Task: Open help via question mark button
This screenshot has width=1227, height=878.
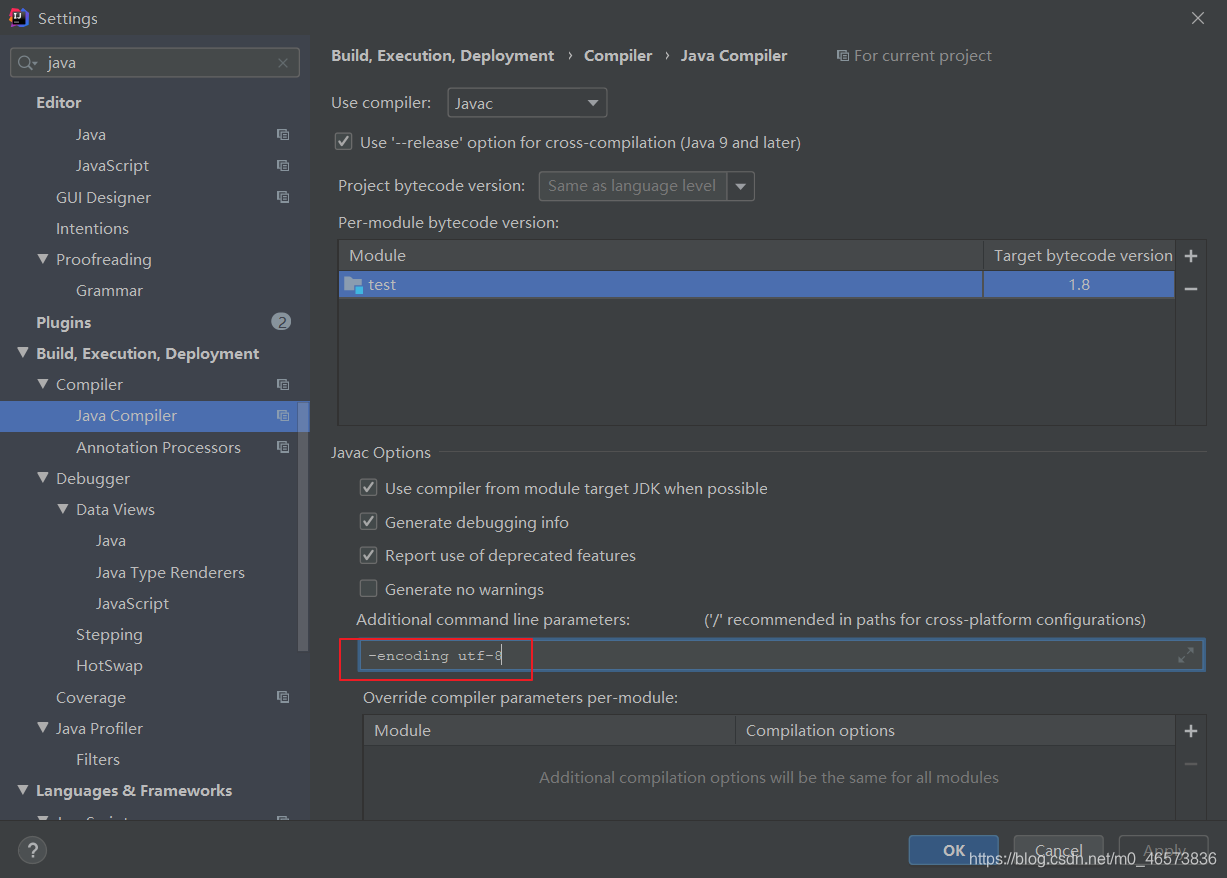Action: pos(33,851)
